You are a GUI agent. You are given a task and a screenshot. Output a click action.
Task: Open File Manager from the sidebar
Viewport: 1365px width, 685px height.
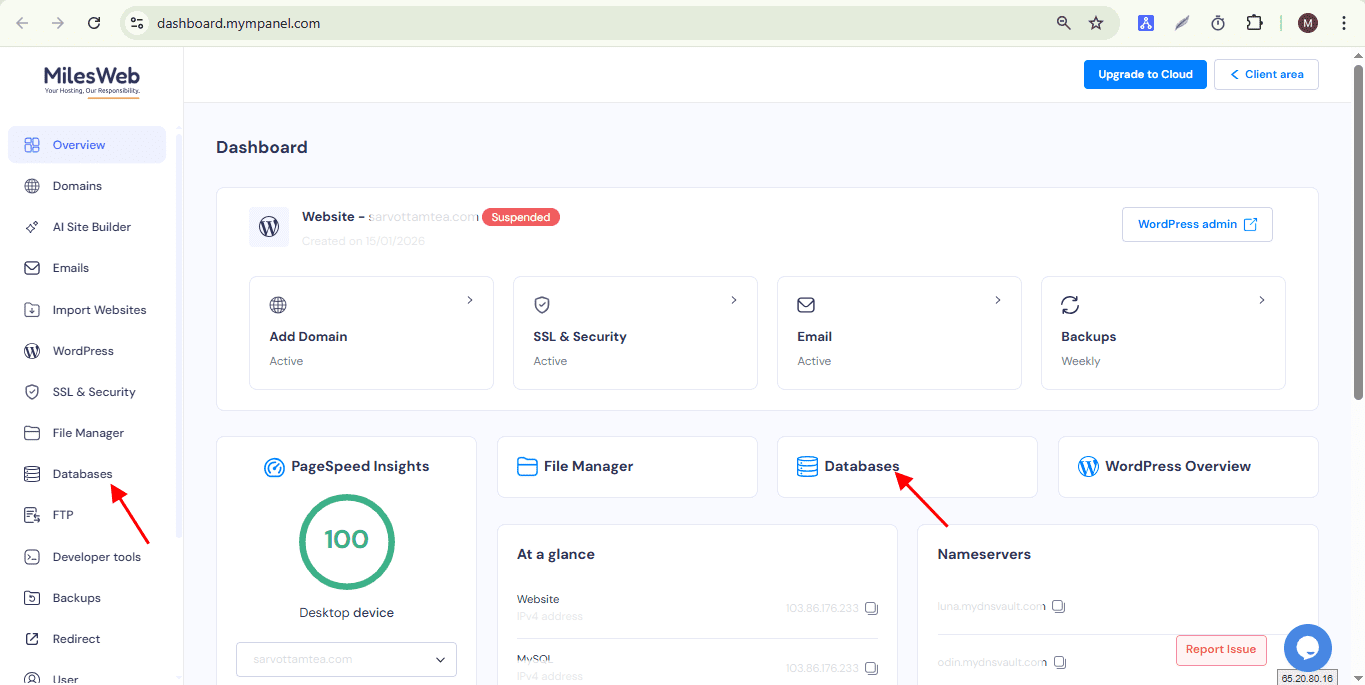(88, 432)
